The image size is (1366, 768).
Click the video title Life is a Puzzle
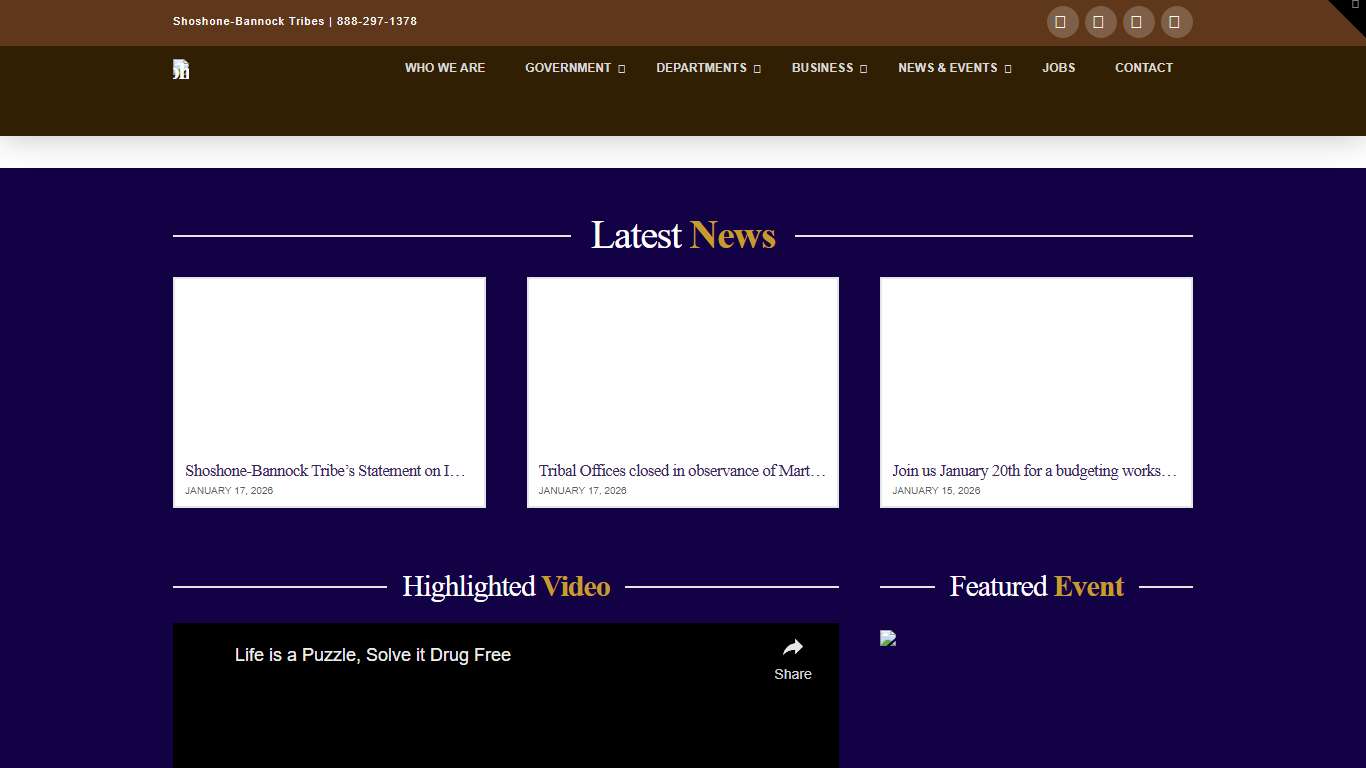point(373,655)
